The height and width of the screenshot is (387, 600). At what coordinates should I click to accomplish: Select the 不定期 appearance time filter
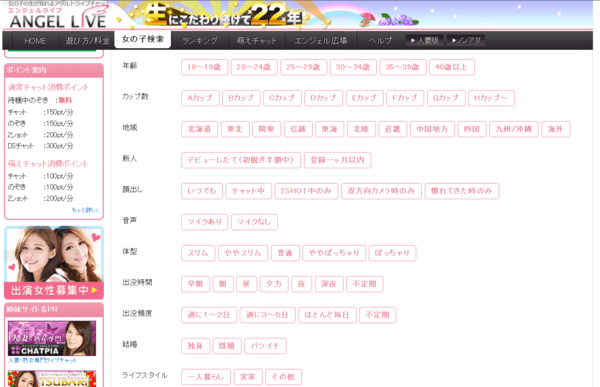click(x=365, y=284)
